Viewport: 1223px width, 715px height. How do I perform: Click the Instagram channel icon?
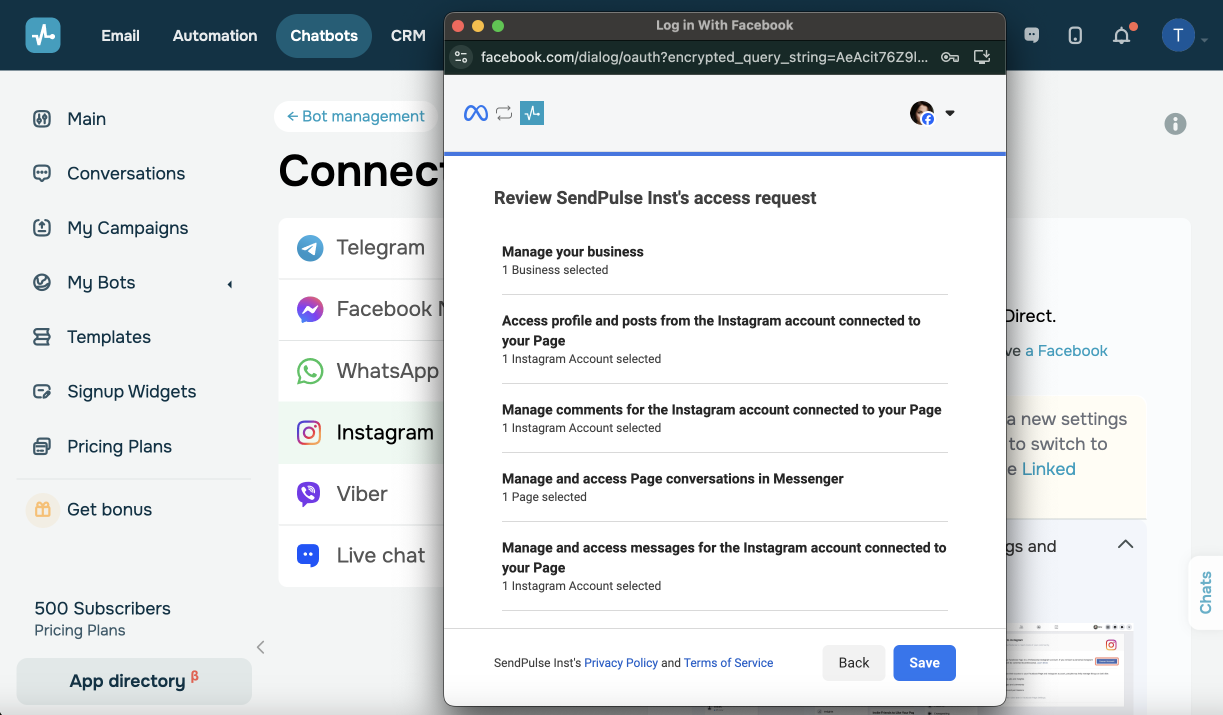pos(311,432)
